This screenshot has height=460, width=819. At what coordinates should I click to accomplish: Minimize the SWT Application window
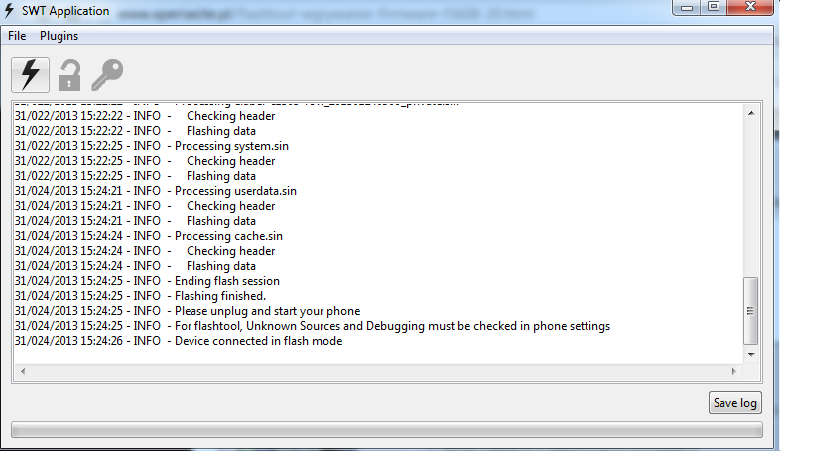click(x=686, y=8)
